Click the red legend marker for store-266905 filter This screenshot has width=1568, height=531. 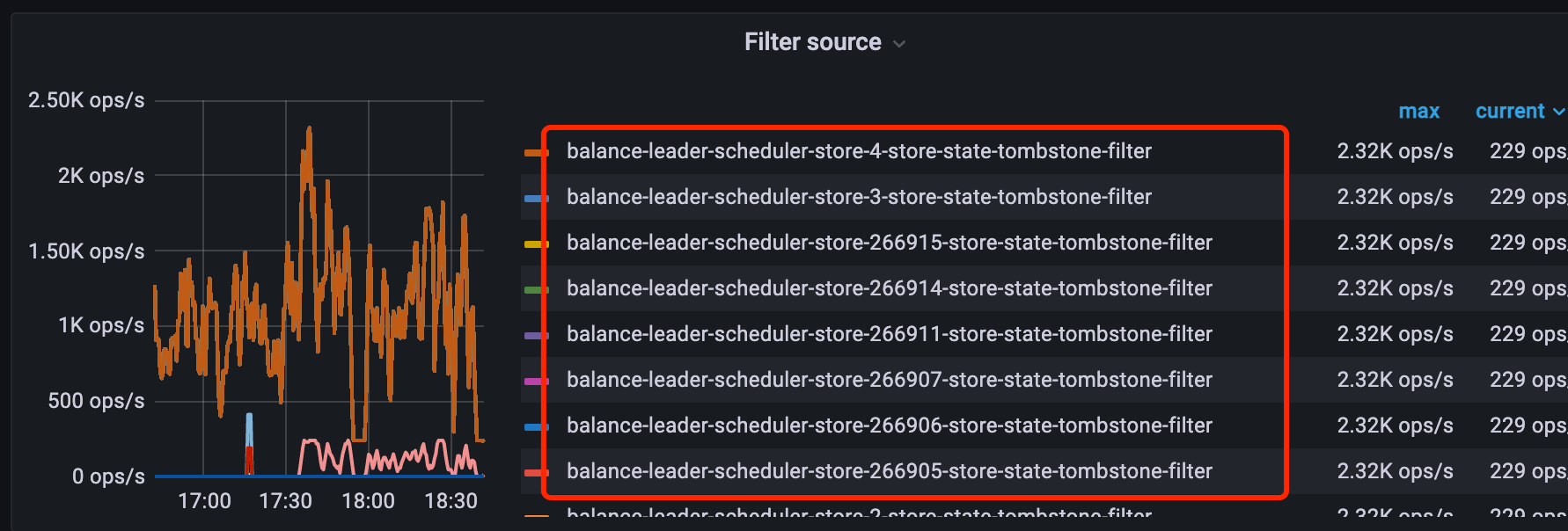pos(537,470)
